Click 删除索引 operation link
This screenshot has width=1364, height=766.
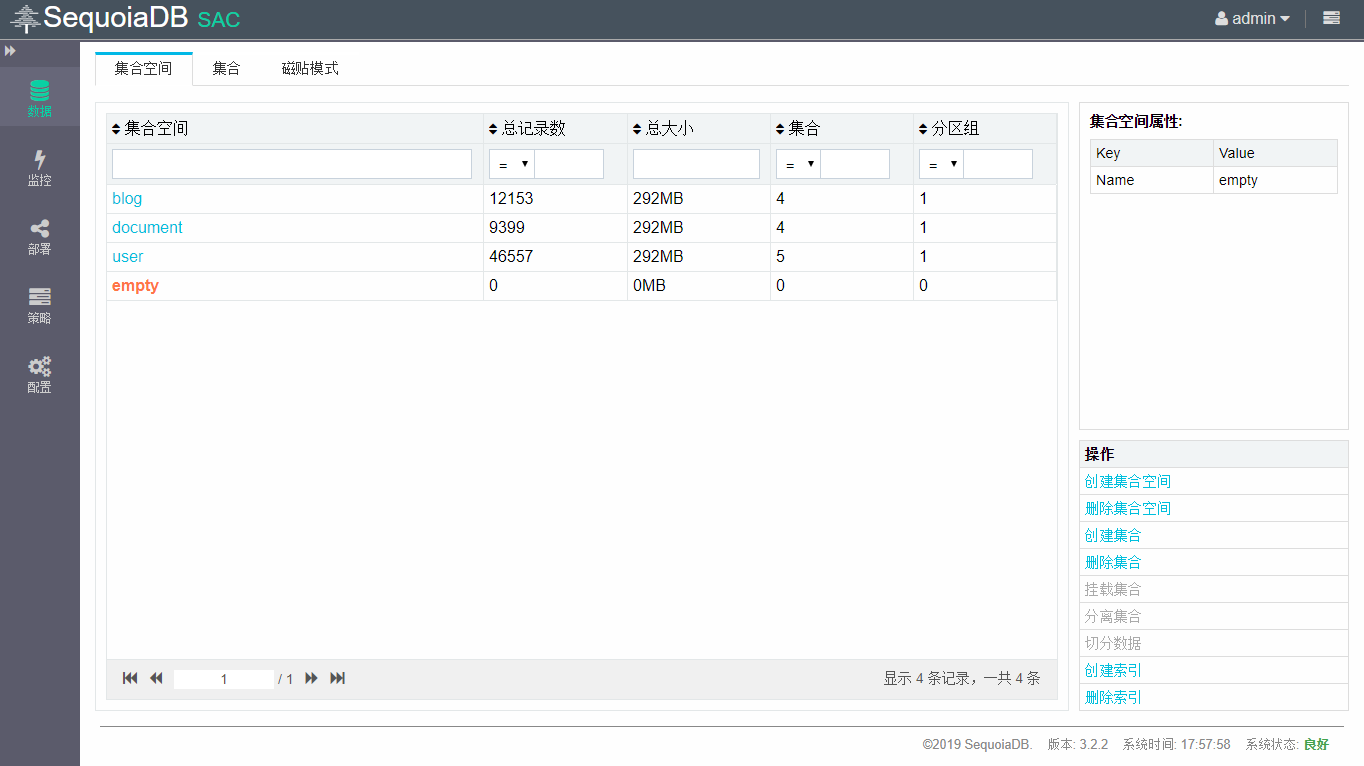(x=1113, y=697)
